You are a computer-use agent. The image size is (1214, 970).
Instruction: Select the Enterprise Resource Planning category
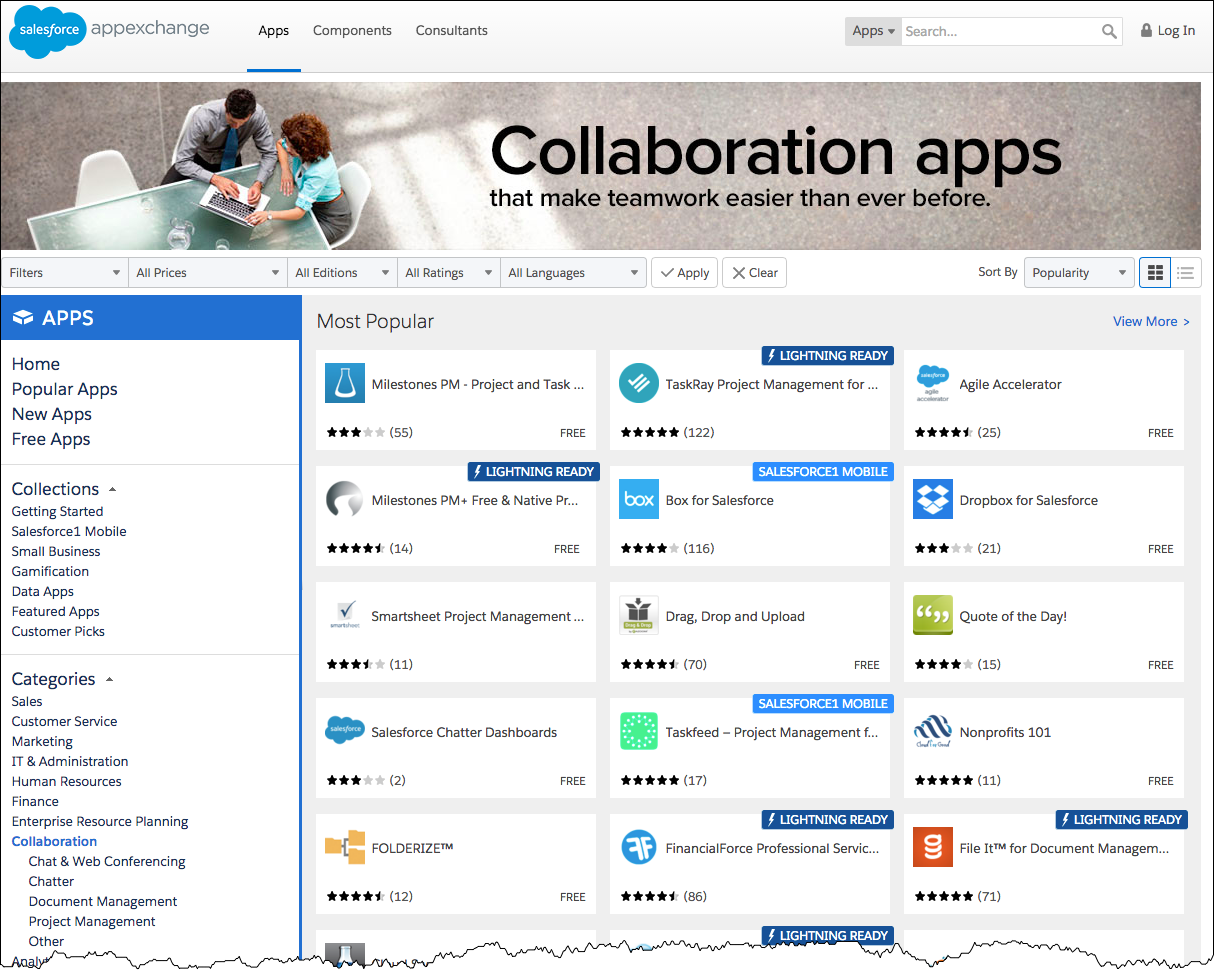pyautogui.click(x=100, y=821)
